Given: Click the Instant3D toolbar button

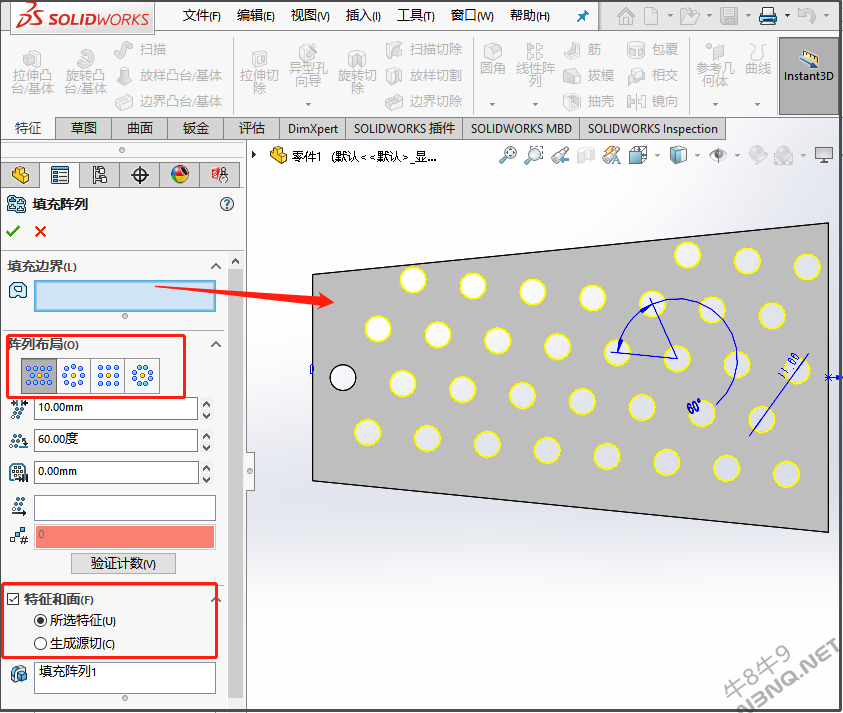Looking at the screenshot, I should click(x=808, y=75).
